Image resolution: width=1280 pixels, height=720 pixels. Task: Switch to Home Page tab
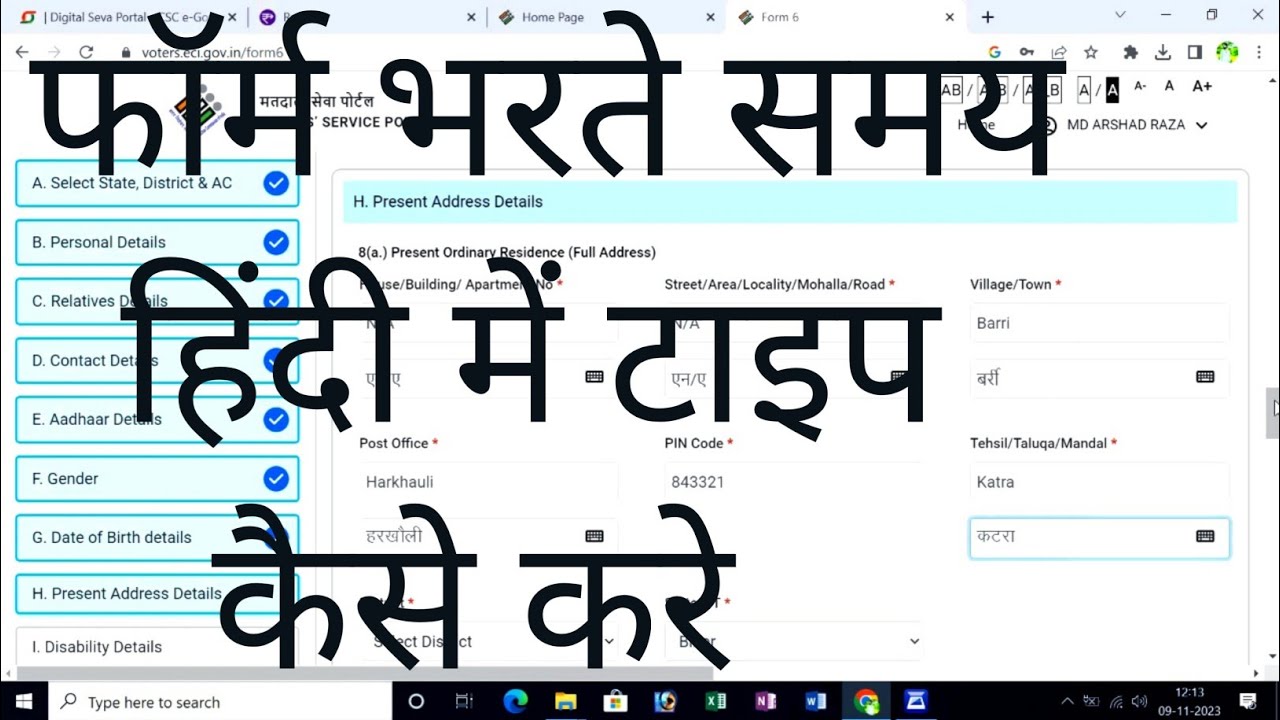[x=607, y=17]
